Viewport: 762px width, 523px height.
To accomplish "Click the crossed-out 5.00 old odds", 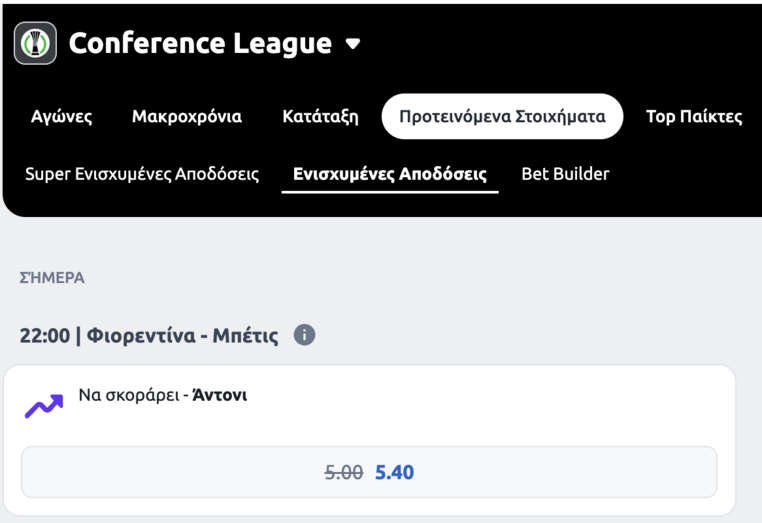I will coord(344,472).
